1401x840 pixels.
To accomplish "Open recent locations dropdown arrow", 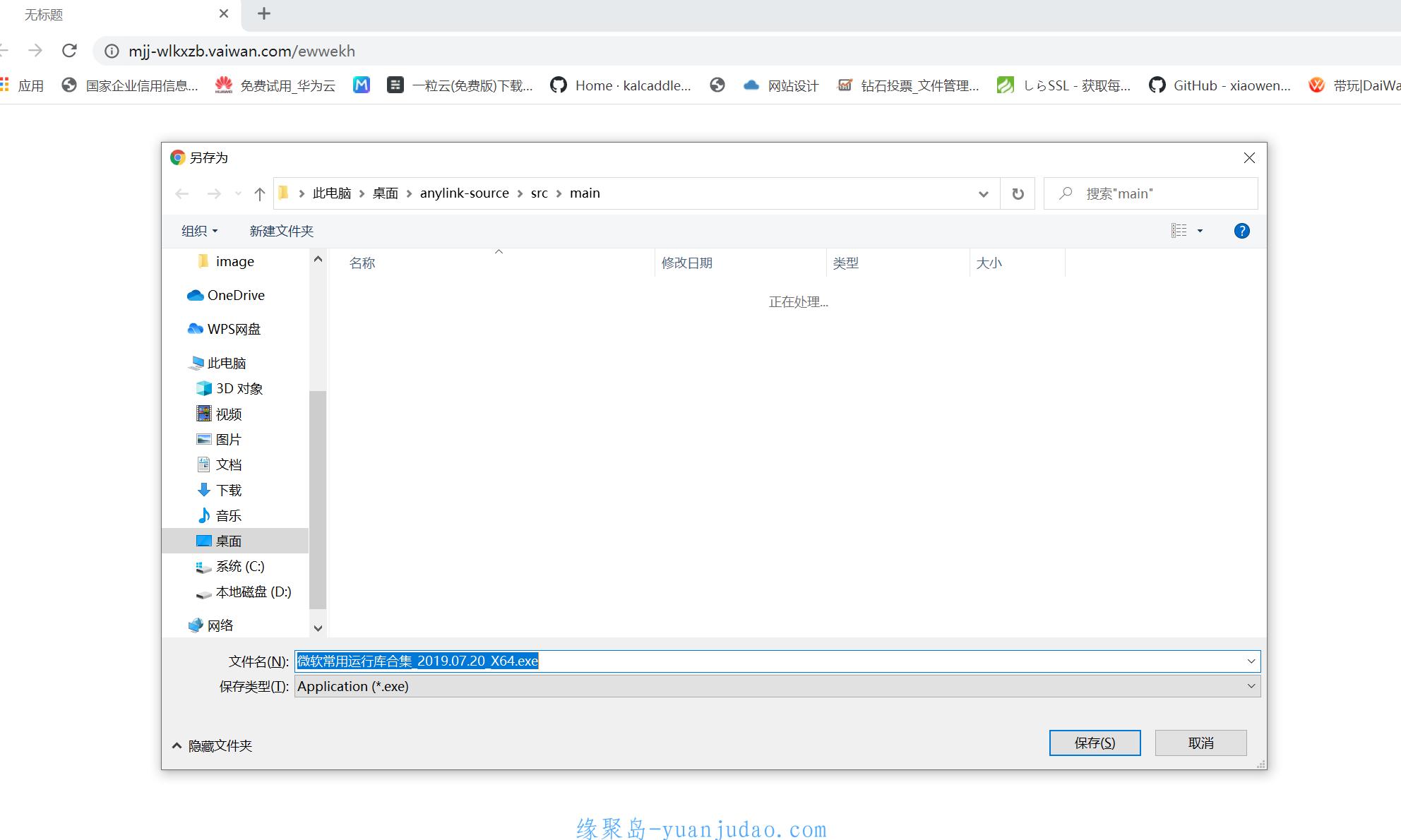I will 238,193.
